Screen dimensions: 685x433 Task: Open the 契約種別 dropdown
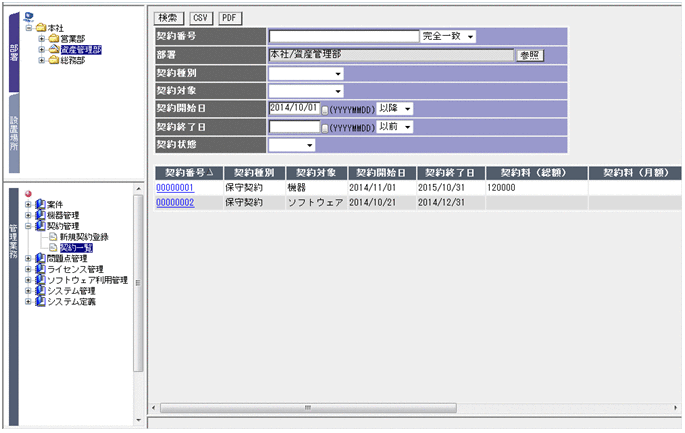click(306, 73)
